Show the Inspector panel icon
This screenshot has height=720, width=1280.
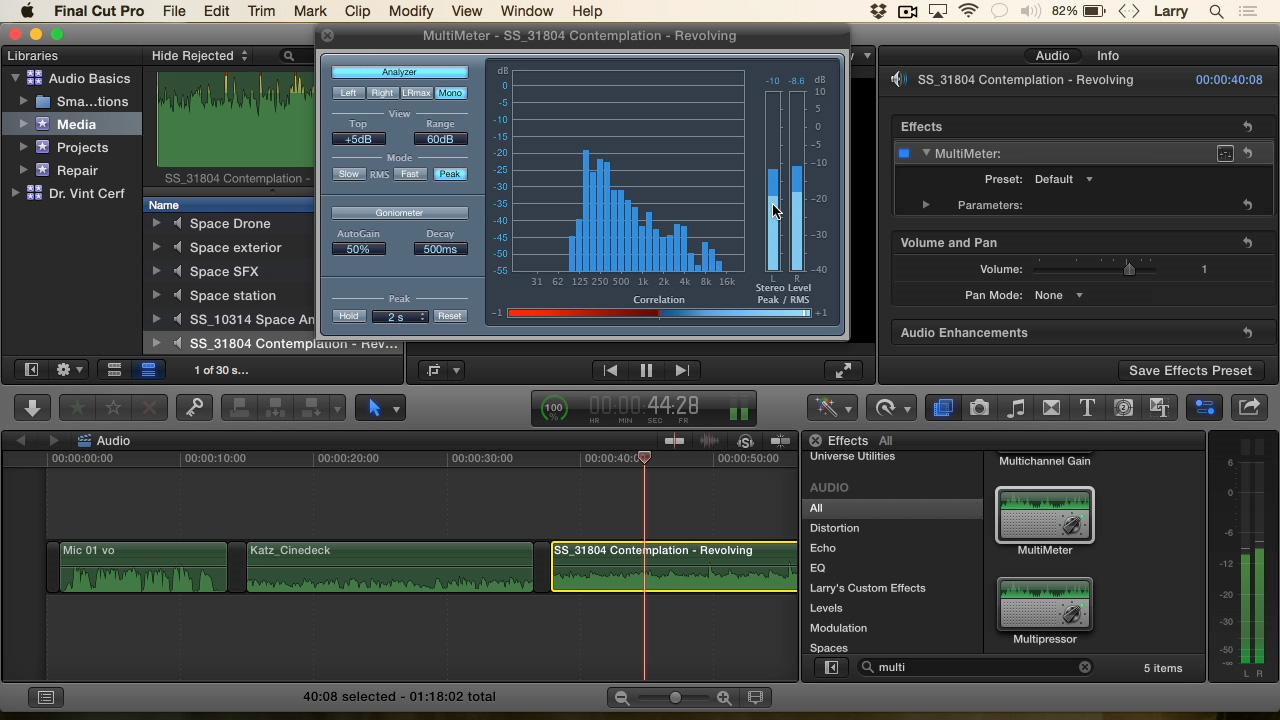pos(1204,408)
